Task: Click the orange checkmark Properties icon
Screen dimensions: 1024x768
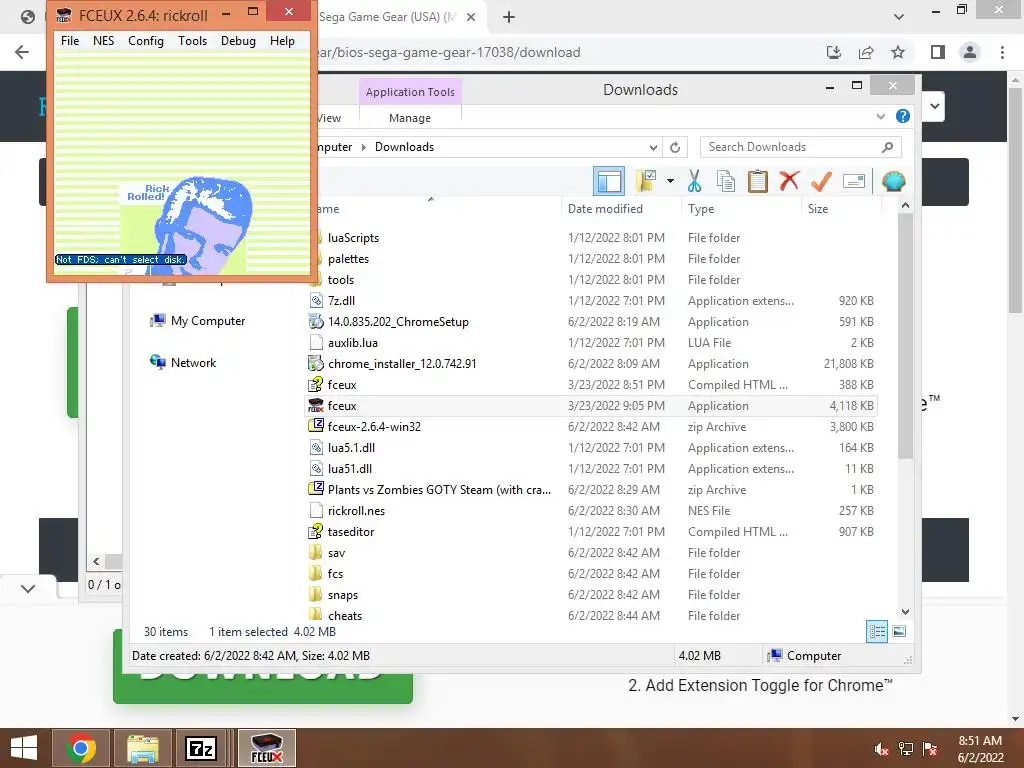Action: tap(821, 181)
